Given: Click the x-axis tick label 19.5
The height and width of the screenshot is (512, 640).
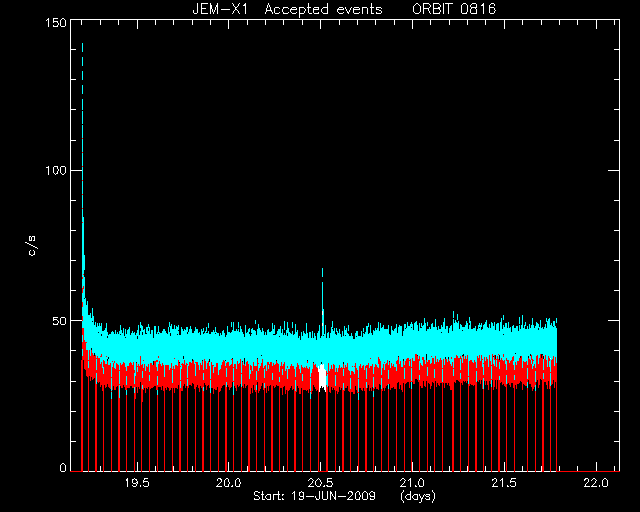Looking at the screenshot, I should coord(137,483).
